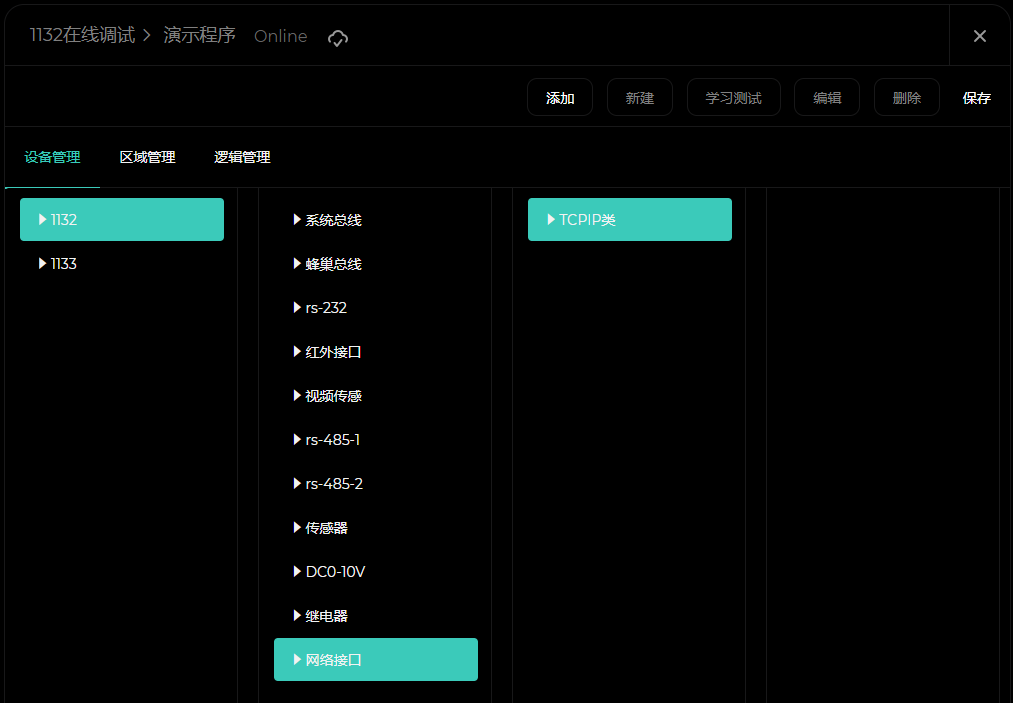Screen dimensions: 1013x703
Task: Expand the 红外接口 triangle
Action: [297, 352]
